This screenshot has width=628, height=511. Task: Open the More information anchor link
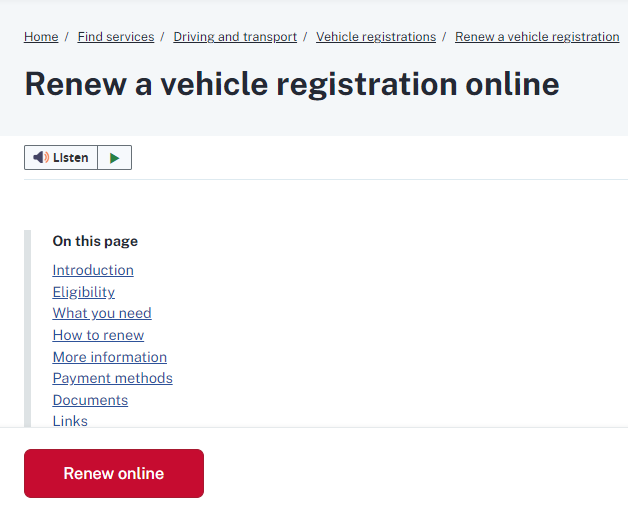[x=110, y=357]
